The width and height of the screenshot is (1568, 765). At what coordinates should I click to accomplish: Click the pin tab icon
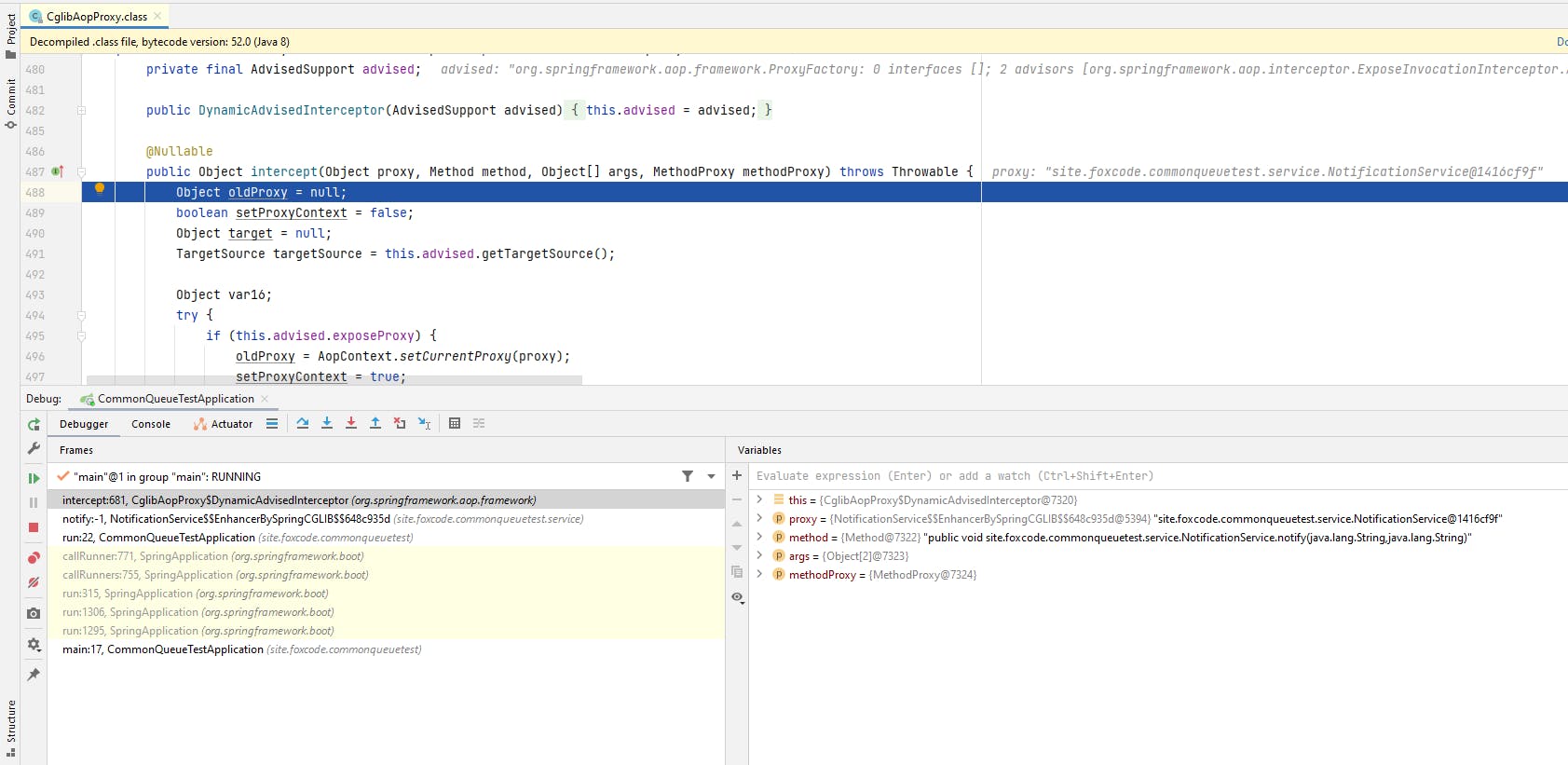[34, 674]
